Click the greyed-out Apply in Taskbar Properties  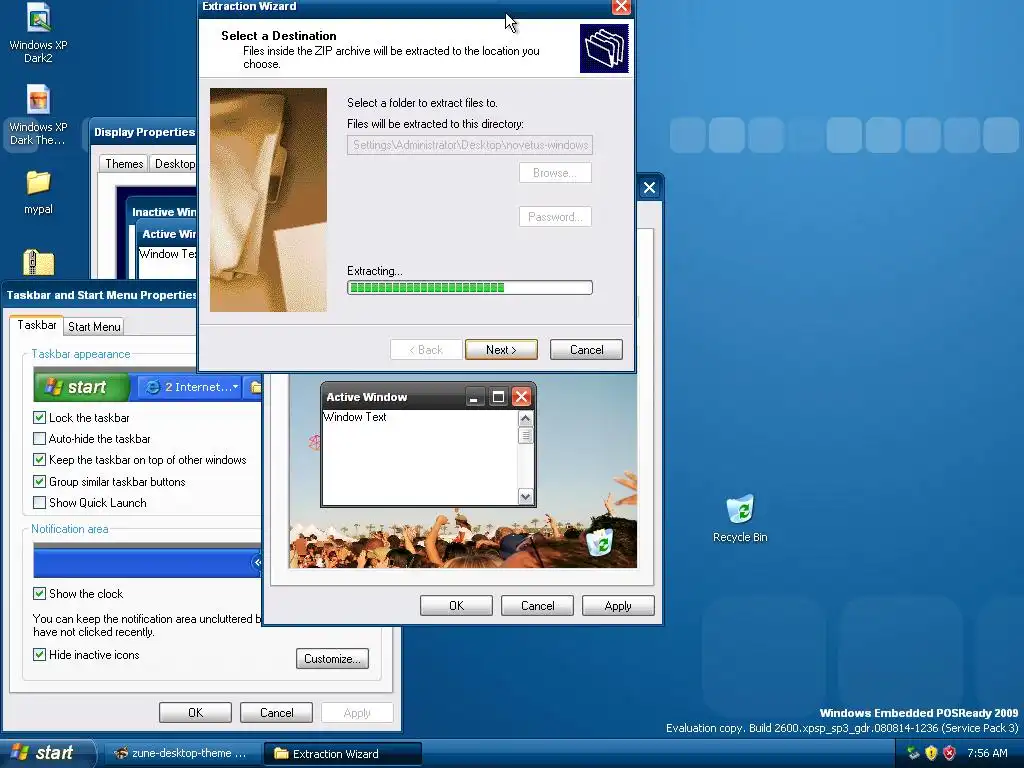(357, 712)
